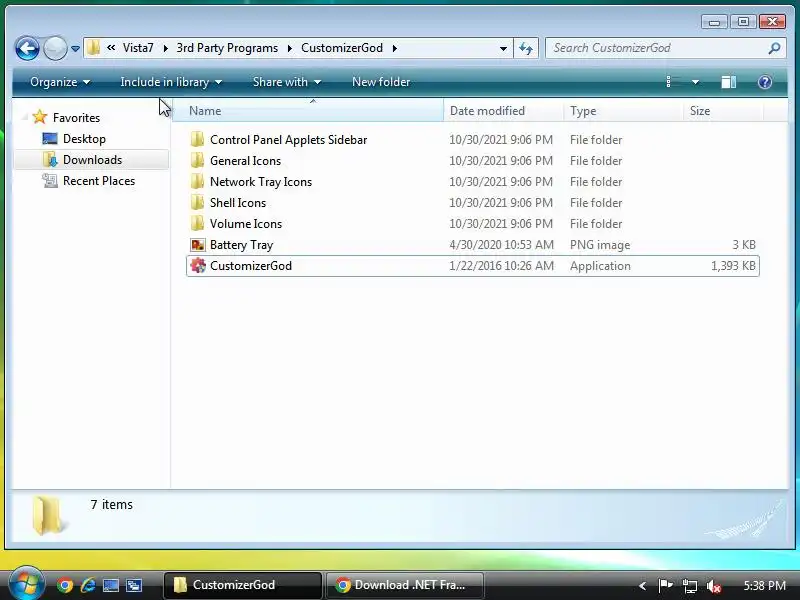This screenshot has height=600, width=800.
Task: Open the address bar history dropdown
Action: click(503, 48)
